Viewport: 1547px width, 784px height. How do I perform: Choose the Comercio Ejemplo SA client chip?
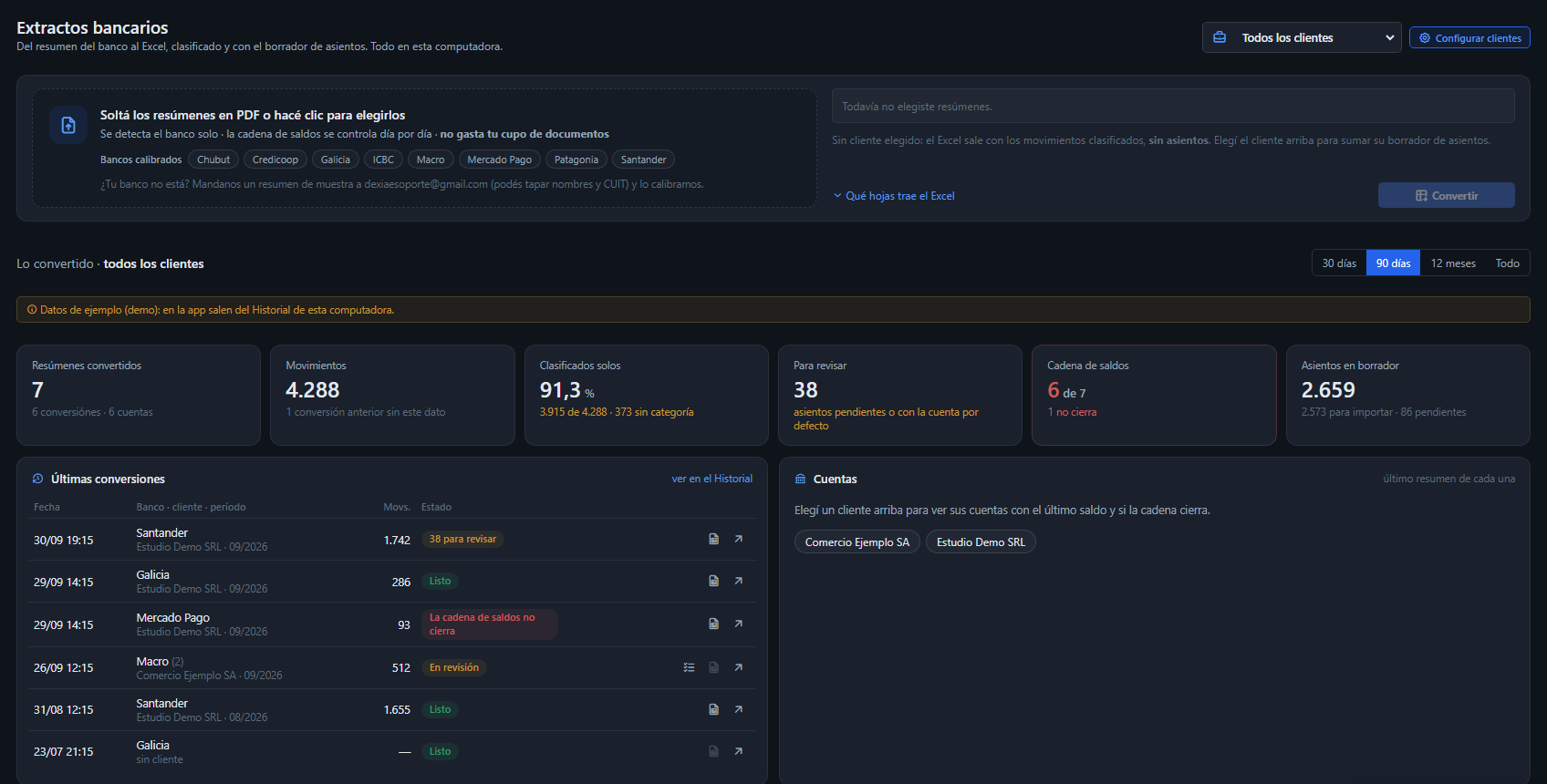pyautogui.click(x=857, y=542)
